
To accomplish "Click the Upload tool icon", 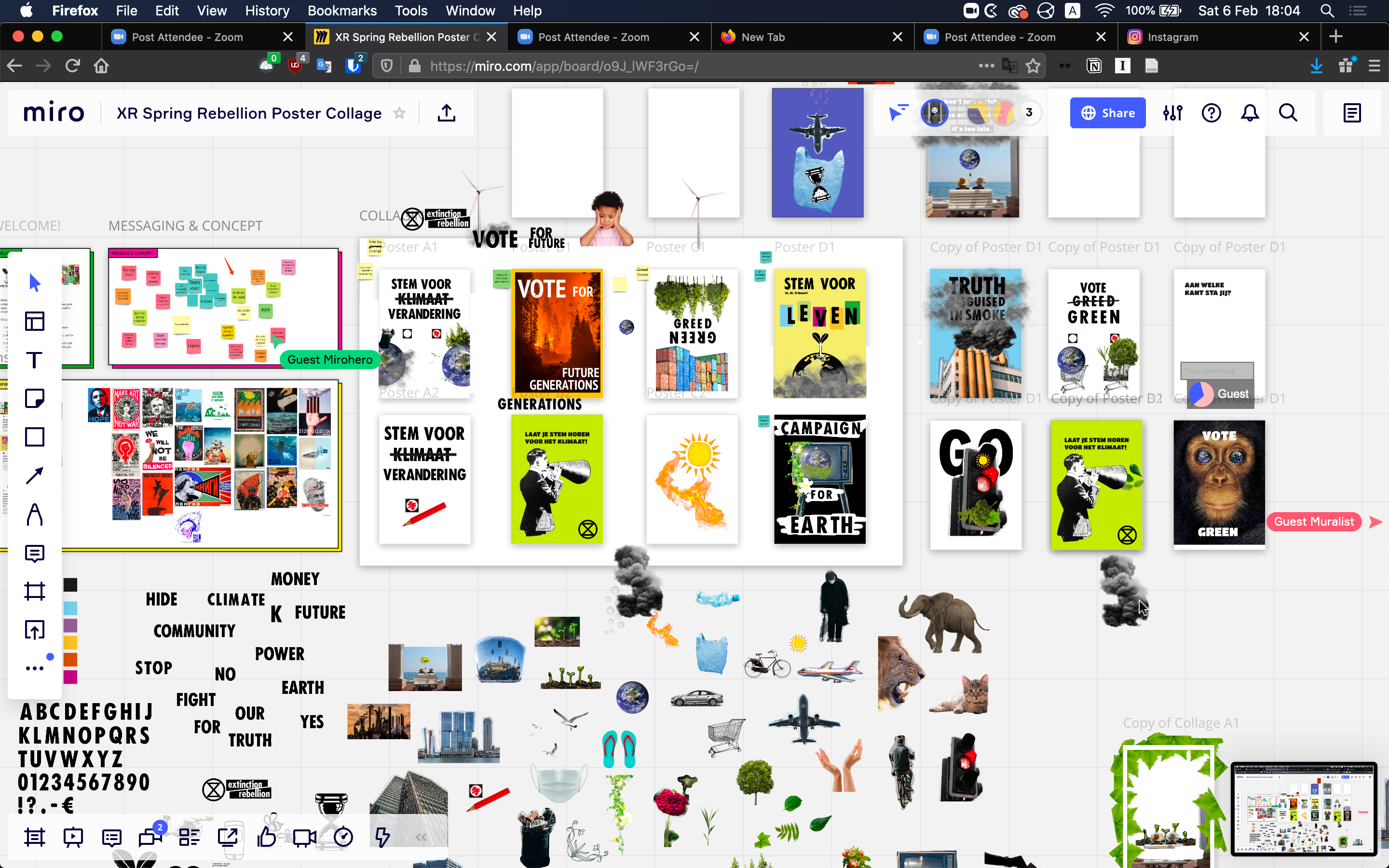I will (34, 630).
